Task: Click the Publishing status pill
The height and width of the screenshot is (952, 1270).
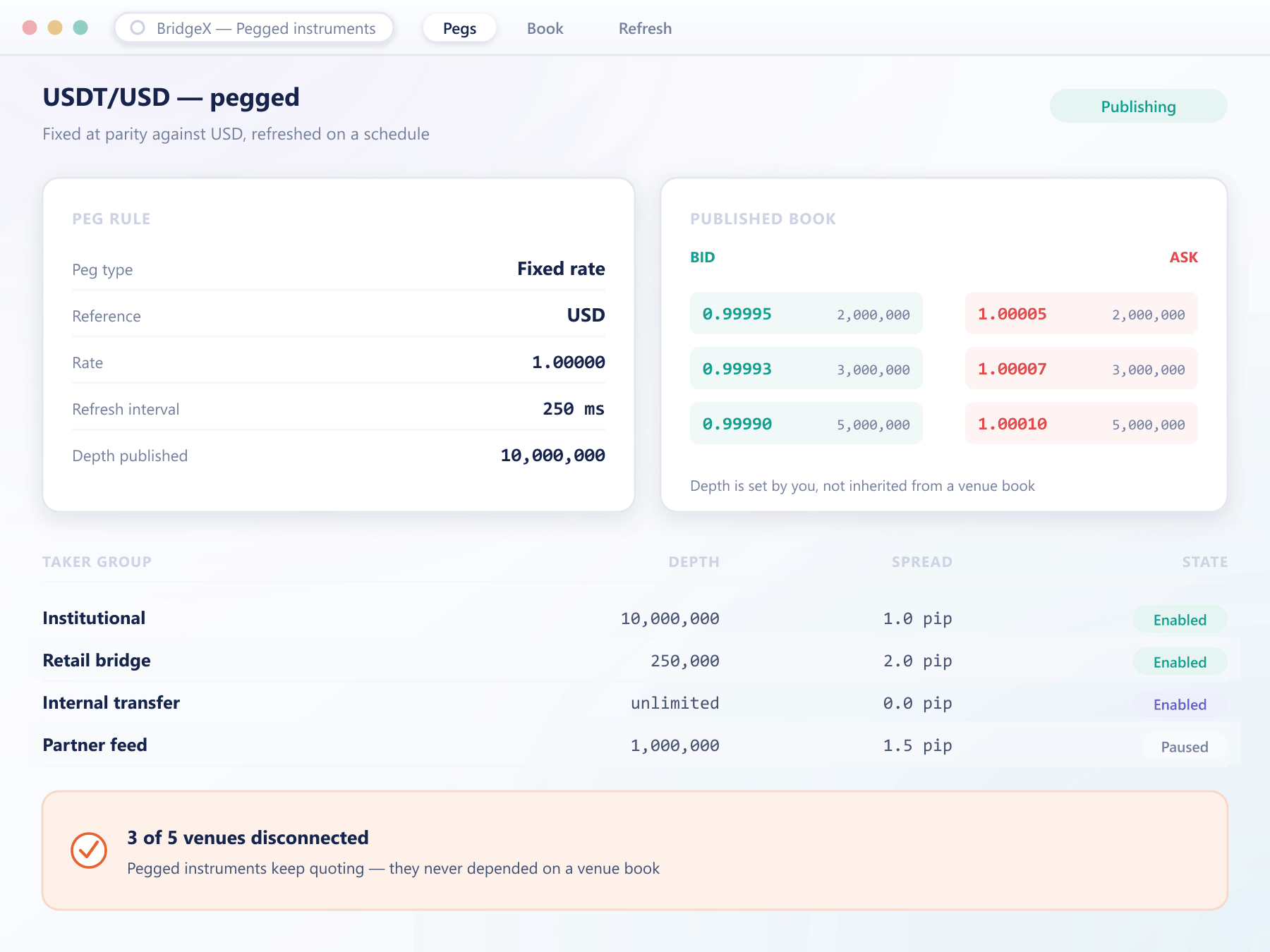Action: coord(1138,106)
